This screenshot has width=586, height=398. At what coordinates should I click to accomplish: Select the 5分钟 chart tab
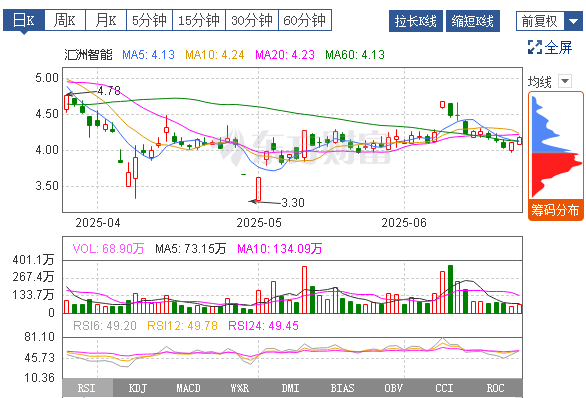pos(149,20)
